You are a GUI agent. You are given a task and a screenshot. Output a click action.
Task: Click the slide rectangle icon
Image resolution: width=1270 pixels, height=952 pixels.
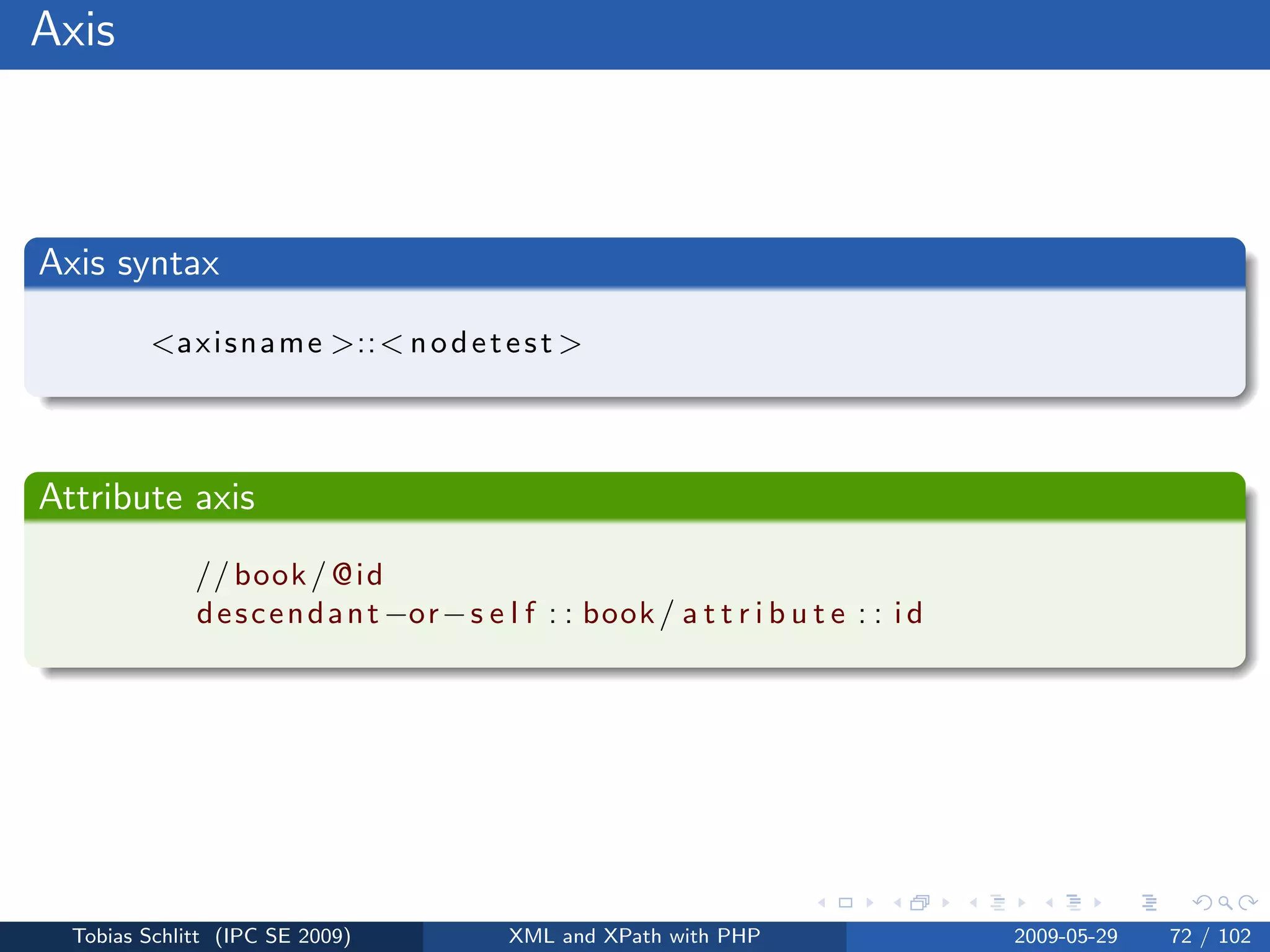[x=845, y=903]
